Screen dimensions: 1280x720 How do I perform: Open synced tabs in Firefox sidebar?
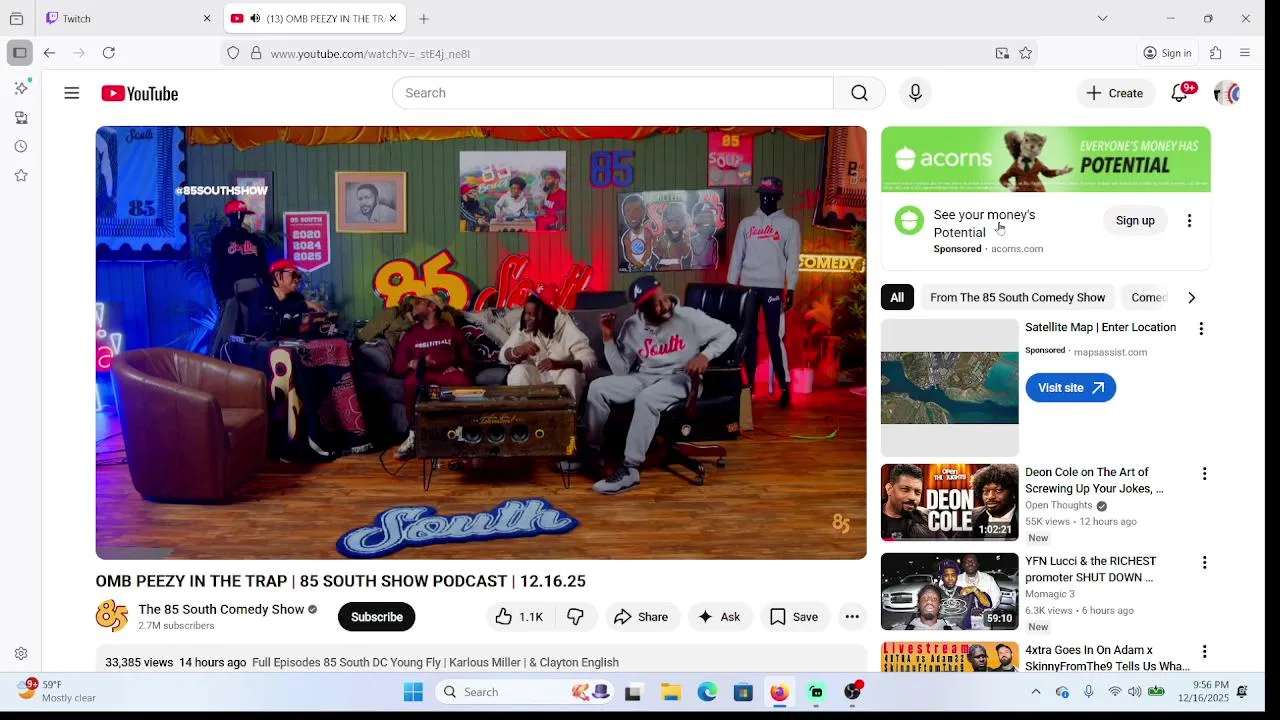21,118
